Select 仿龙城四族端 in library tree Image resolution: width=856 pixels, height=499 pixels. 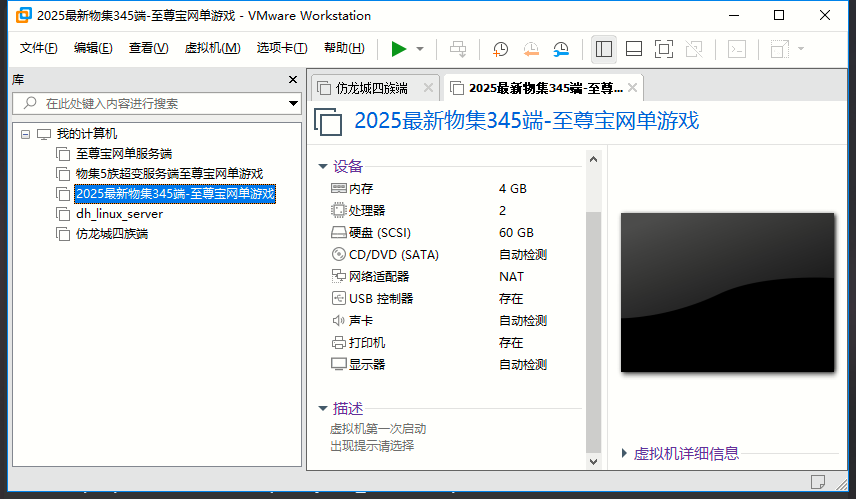112,234
